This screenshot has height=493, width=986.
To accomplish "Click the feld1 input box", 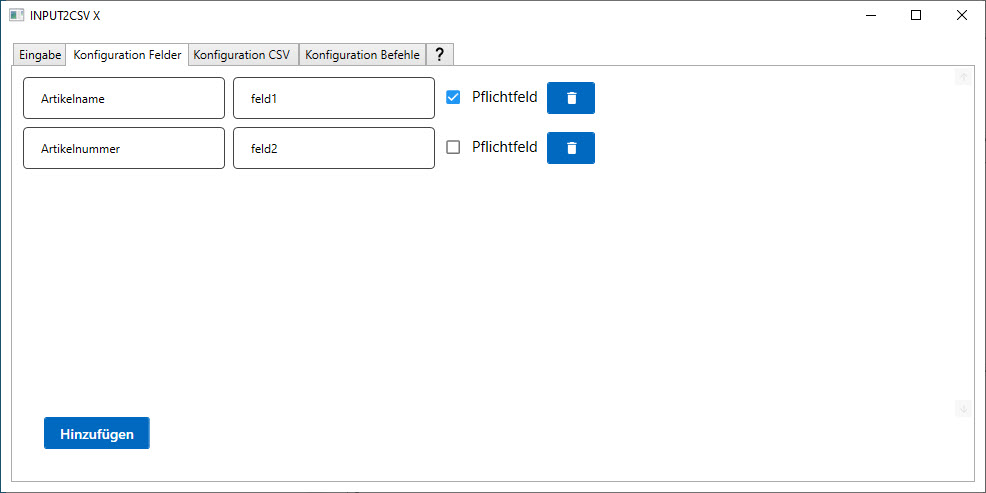I will tap(334, 98).
